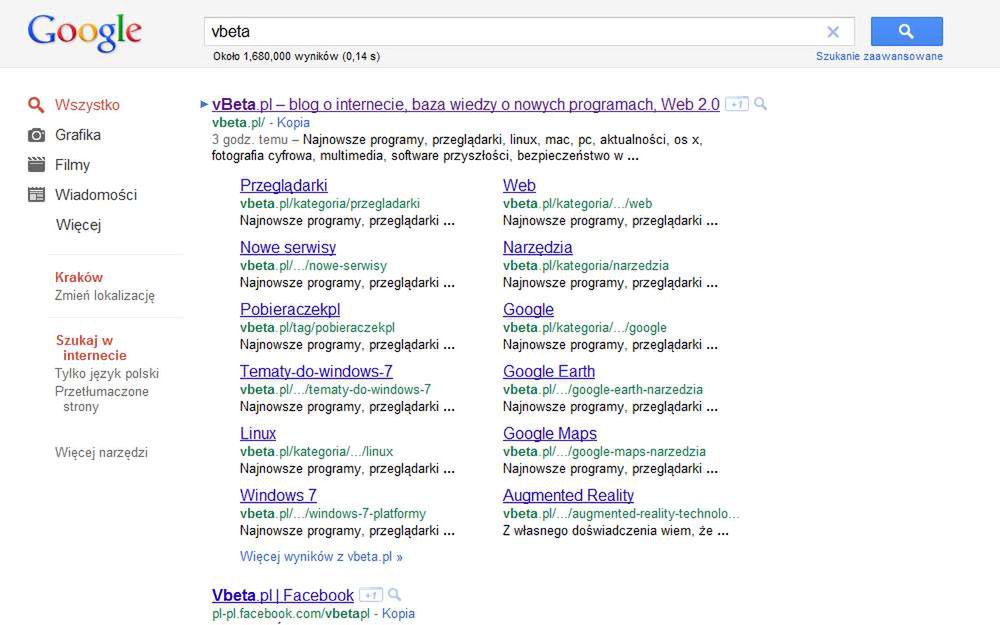Viewport: 1000px width, 625px height.
Task: Open Google sitelink
Action: [x=528, y=309]
